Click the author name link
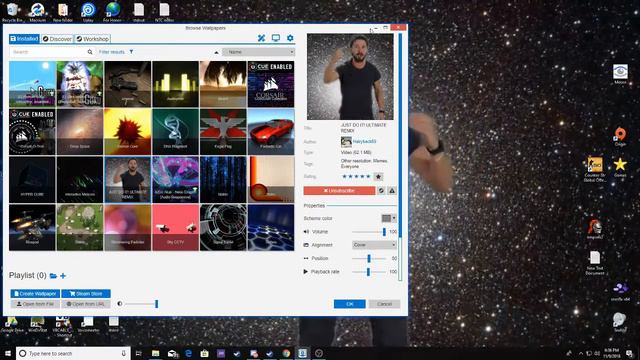The image size is (640, 360). pyautogui.click(x=364, y=141)
